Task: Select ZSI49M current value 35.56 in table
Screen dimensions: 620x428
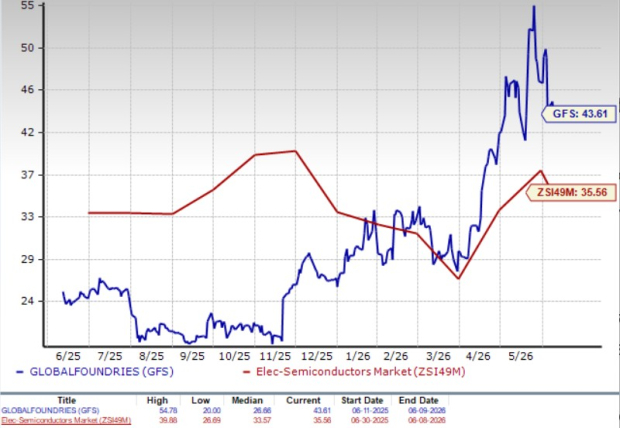Action: click(x=323, y=420)
